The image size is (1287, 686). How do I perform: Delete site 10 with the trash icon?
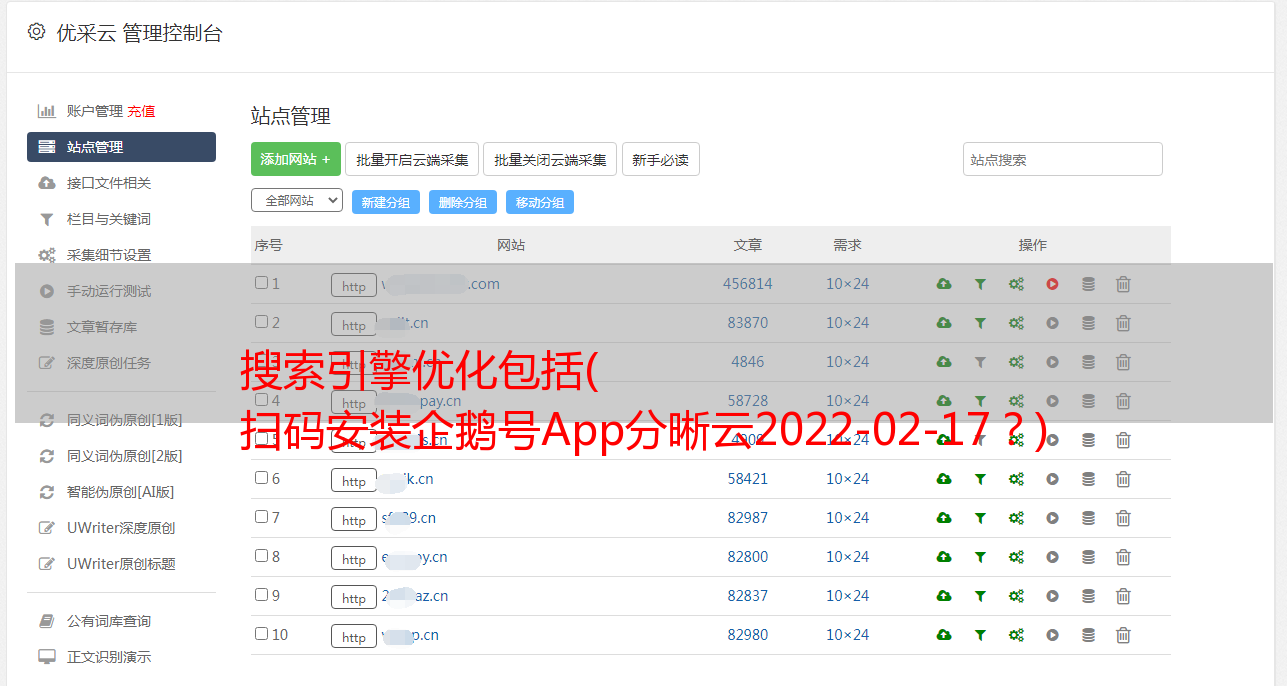[x=1123, y=635]
